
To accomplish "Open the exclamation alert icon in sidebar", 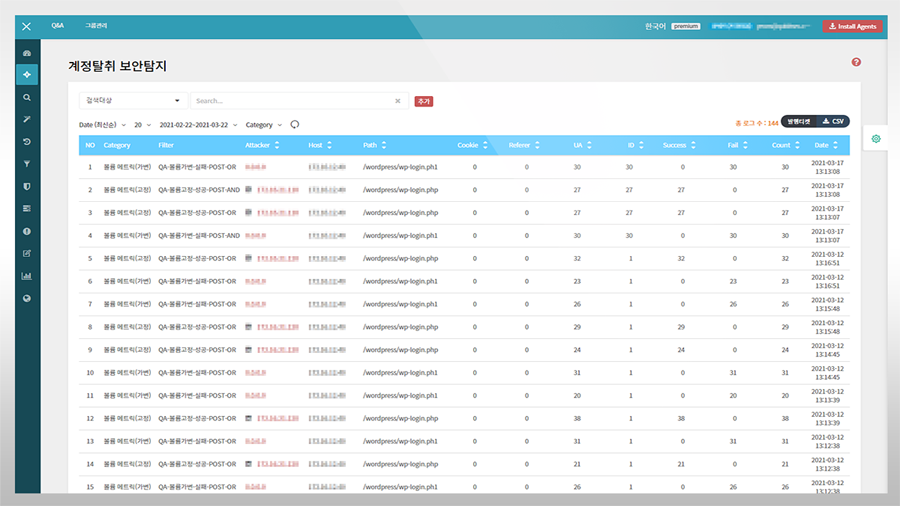I will point(27,231).
